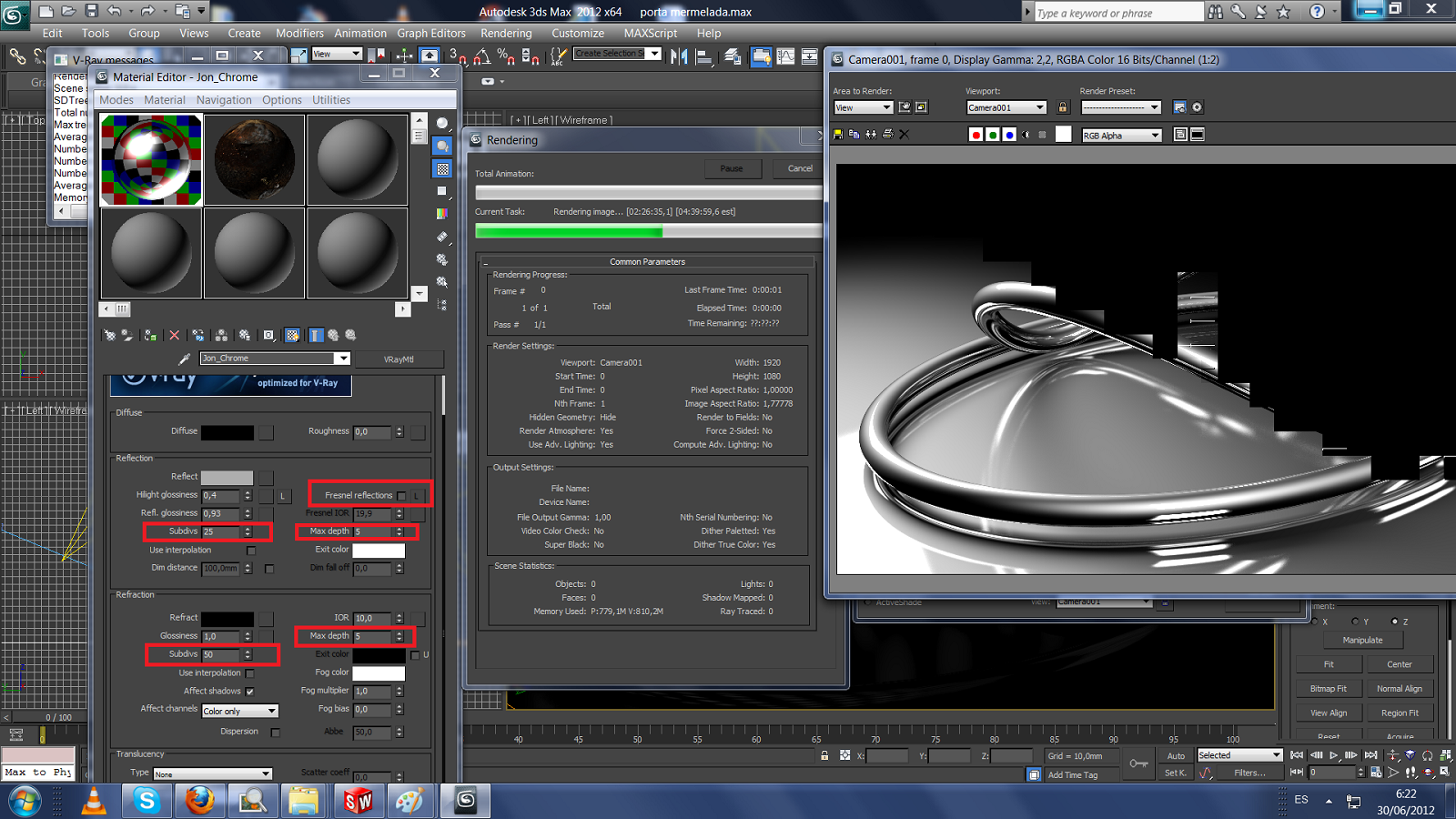Click the Sample Type sphere icon
The width and height of the screenshot is (1456, 819).
[x=442, y=123]
